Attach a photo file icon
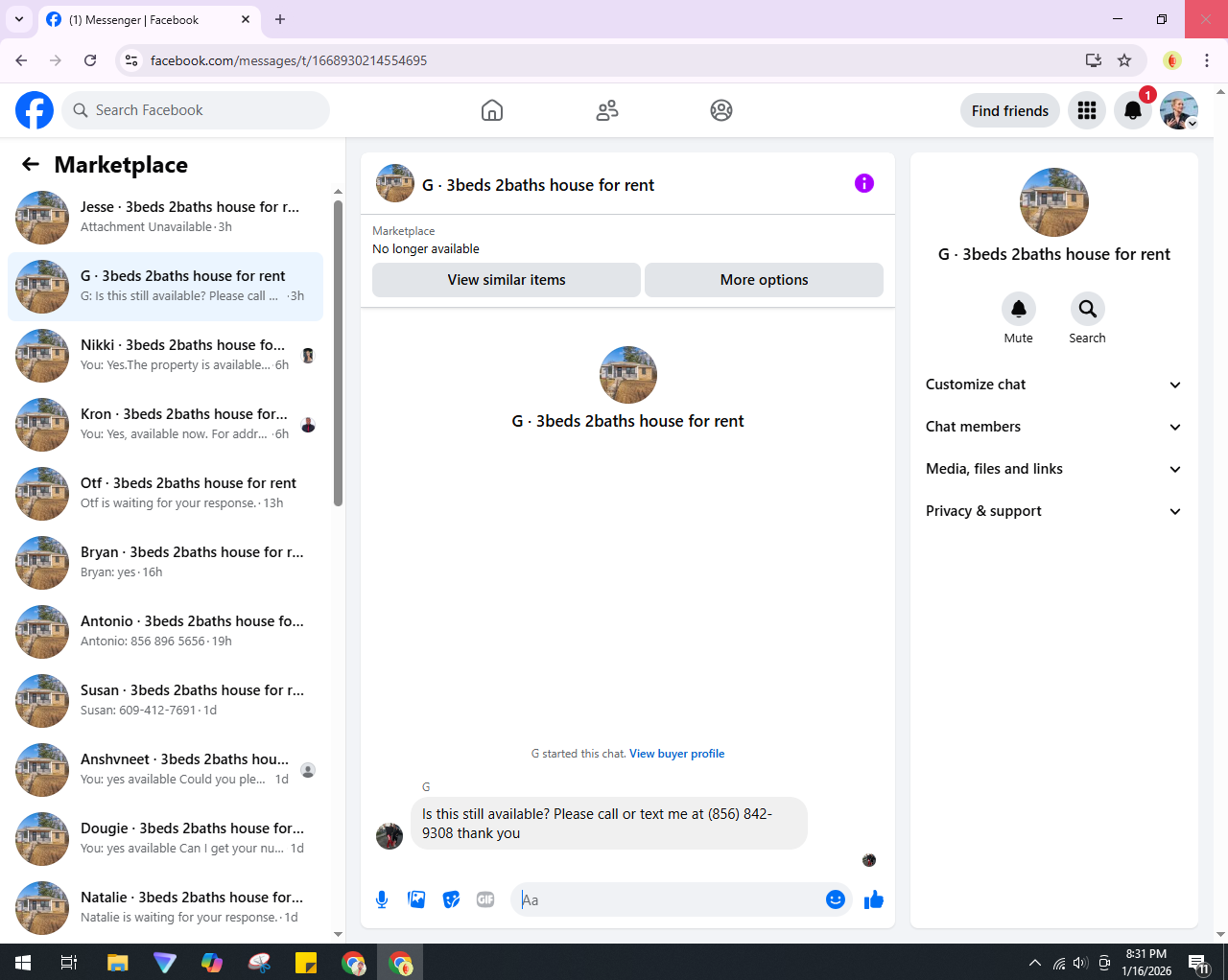1228x980 pixels. click(x=416, y=899)
